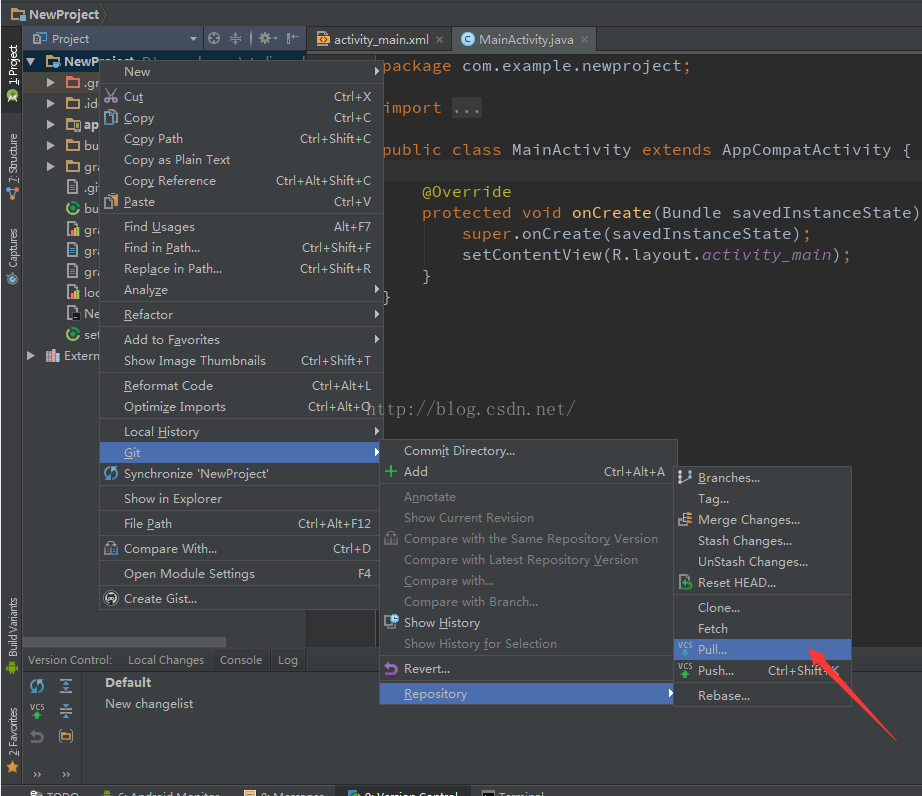Expand the .gr folder tree node
The image size is (922, 796).
[x=51, y=82]
